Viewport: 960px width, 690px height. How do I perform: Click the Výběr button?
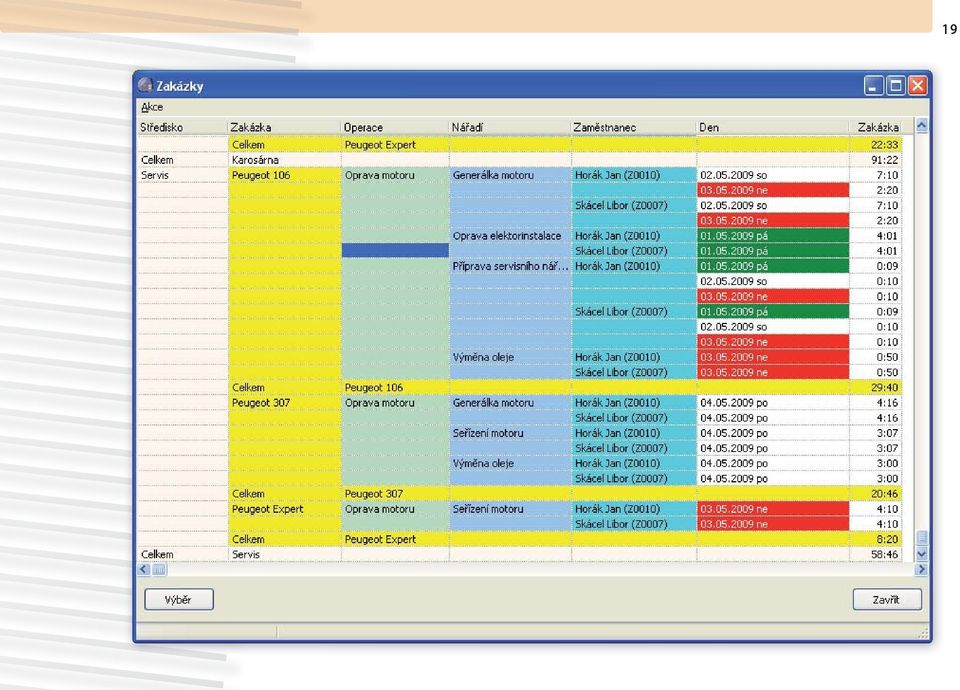coord(179,599)
